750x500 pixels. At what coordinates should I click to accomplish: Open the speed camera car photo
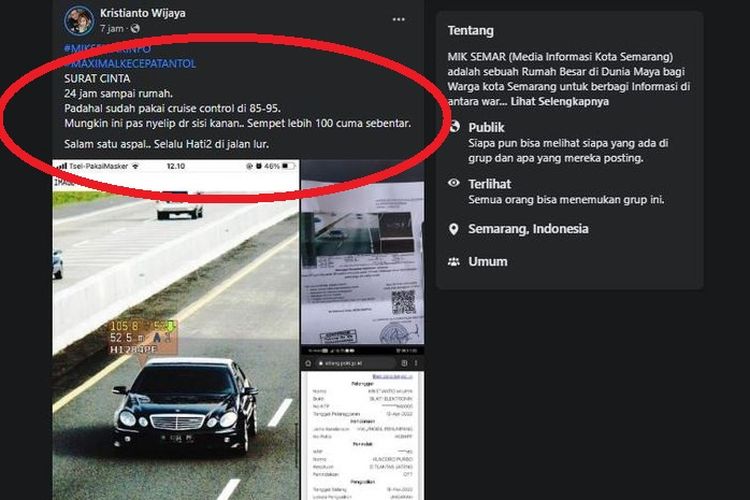176,330
